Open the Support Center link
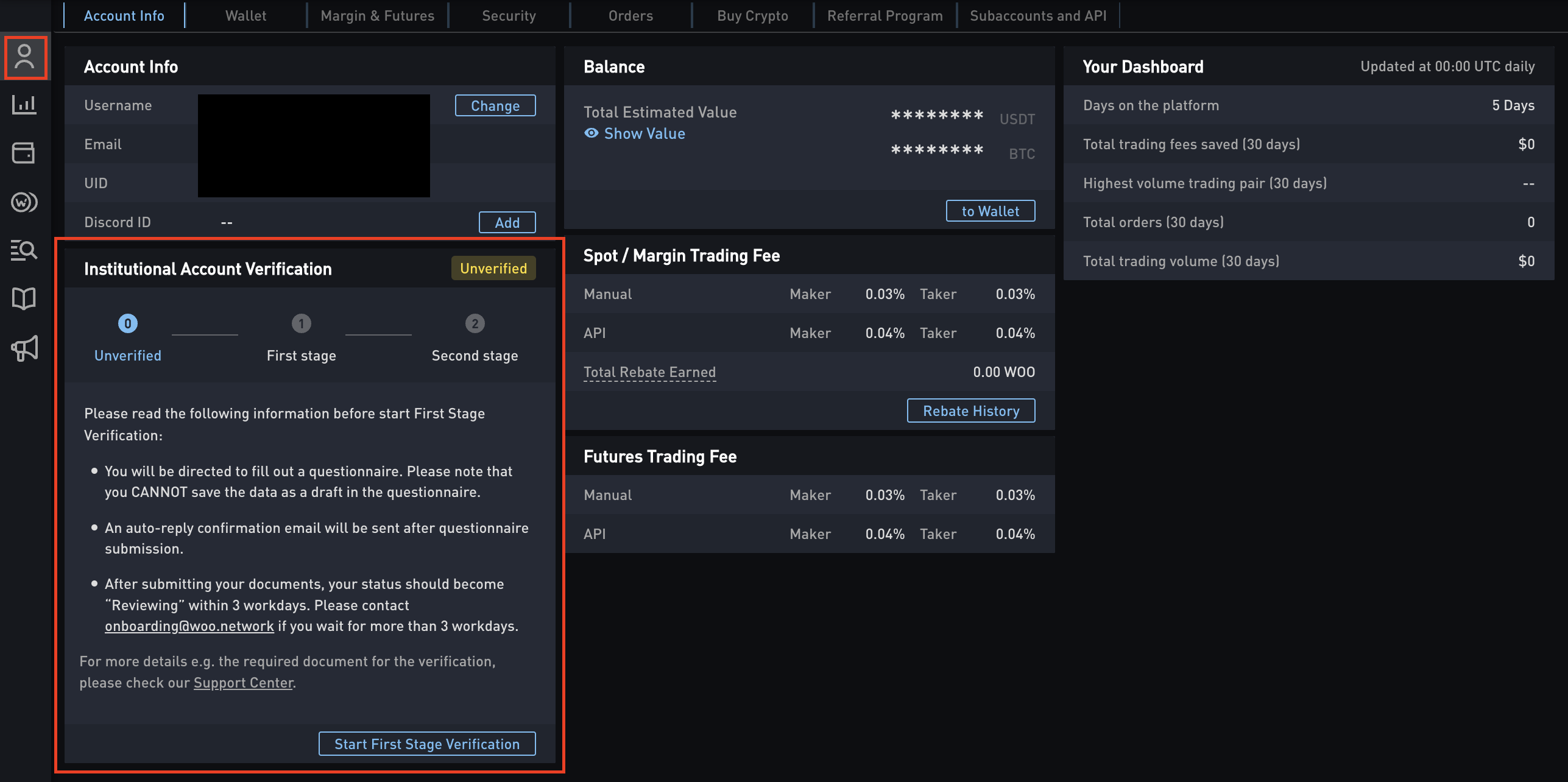The height and width of the screenshot is (782, 1568). (243, 683)
